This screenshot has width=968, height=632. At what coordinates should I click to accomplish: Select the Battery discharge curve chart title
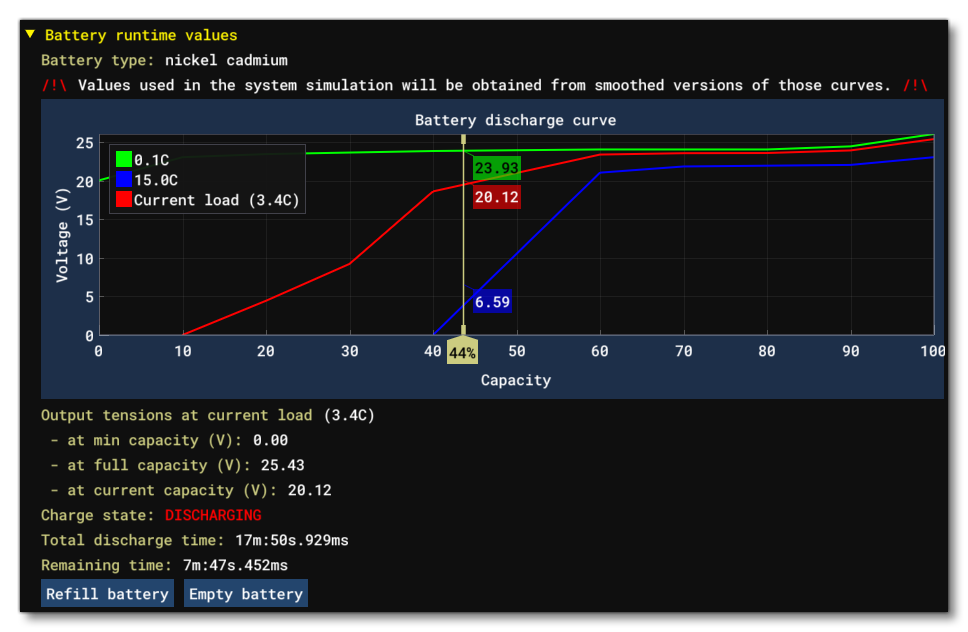tap(516, 121)
